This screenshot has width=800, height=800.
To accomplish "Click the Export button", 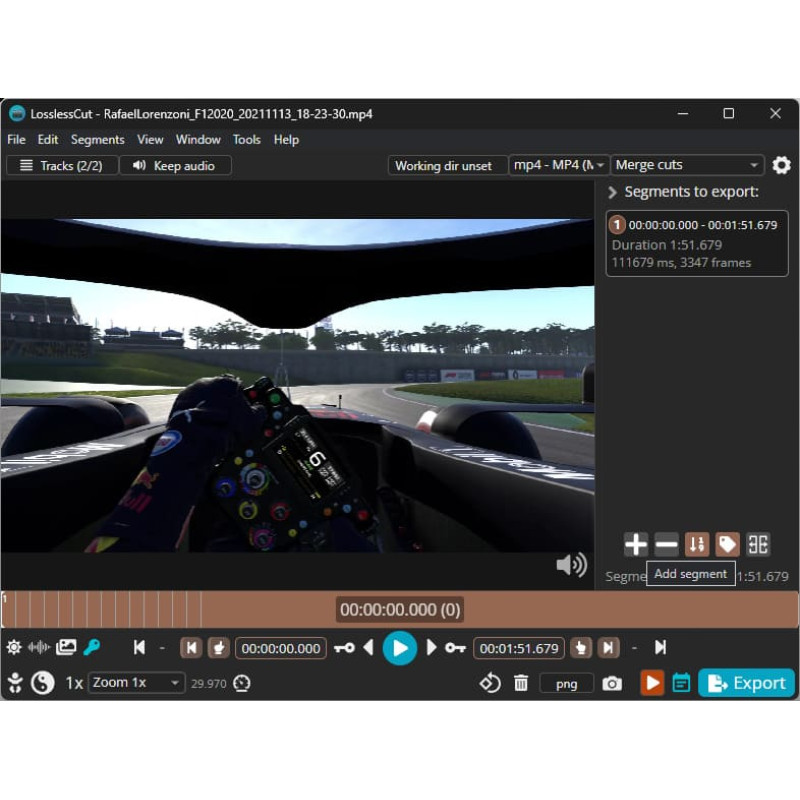I will tap(746, 683).
